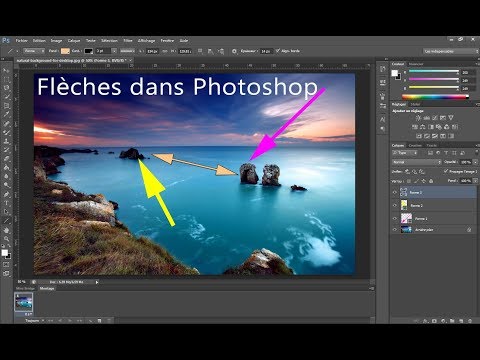Select the Zoom tool
The image size is (480, 360).
(6, 239)
